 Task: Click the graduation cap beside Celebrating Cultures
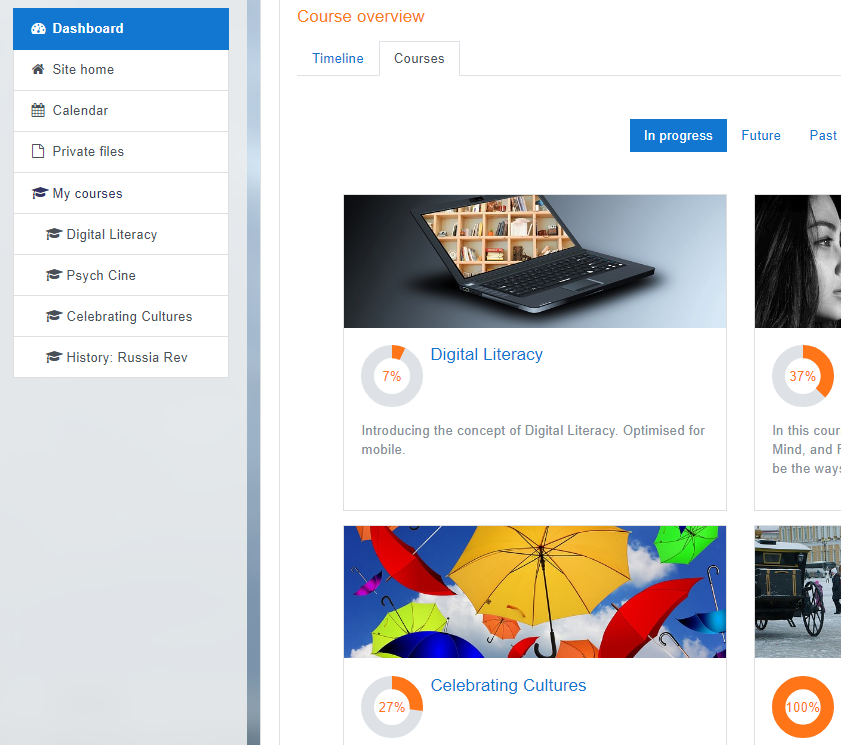tap(54, 316)
